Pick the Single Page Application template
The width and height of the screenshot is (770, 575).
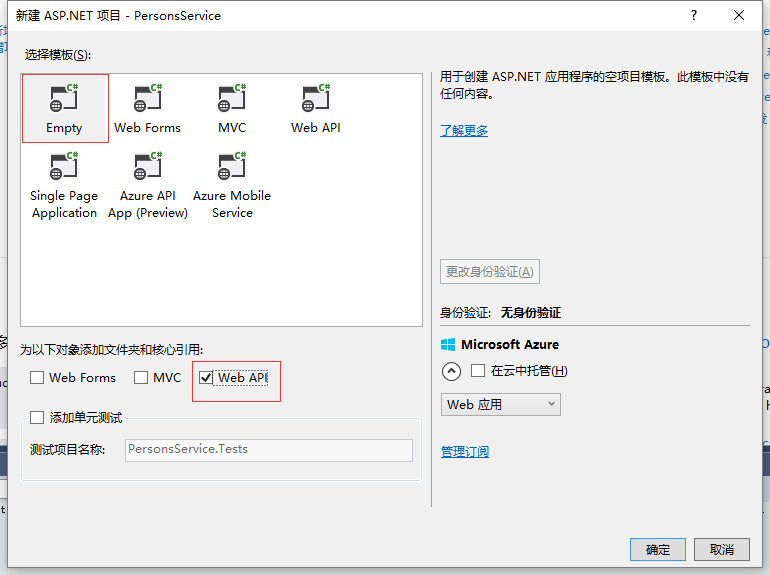pos(64,185)
